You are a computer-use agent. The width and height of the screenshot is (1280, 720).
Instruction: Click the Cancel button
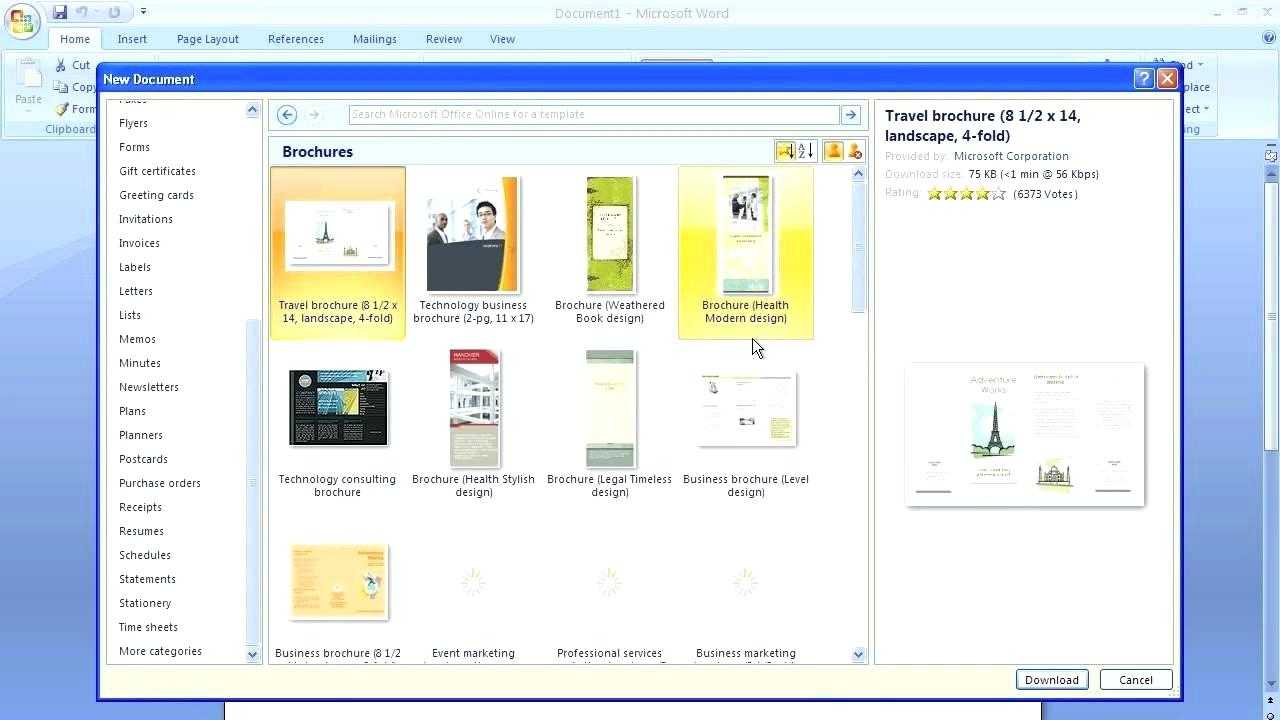click(1135, 680)
